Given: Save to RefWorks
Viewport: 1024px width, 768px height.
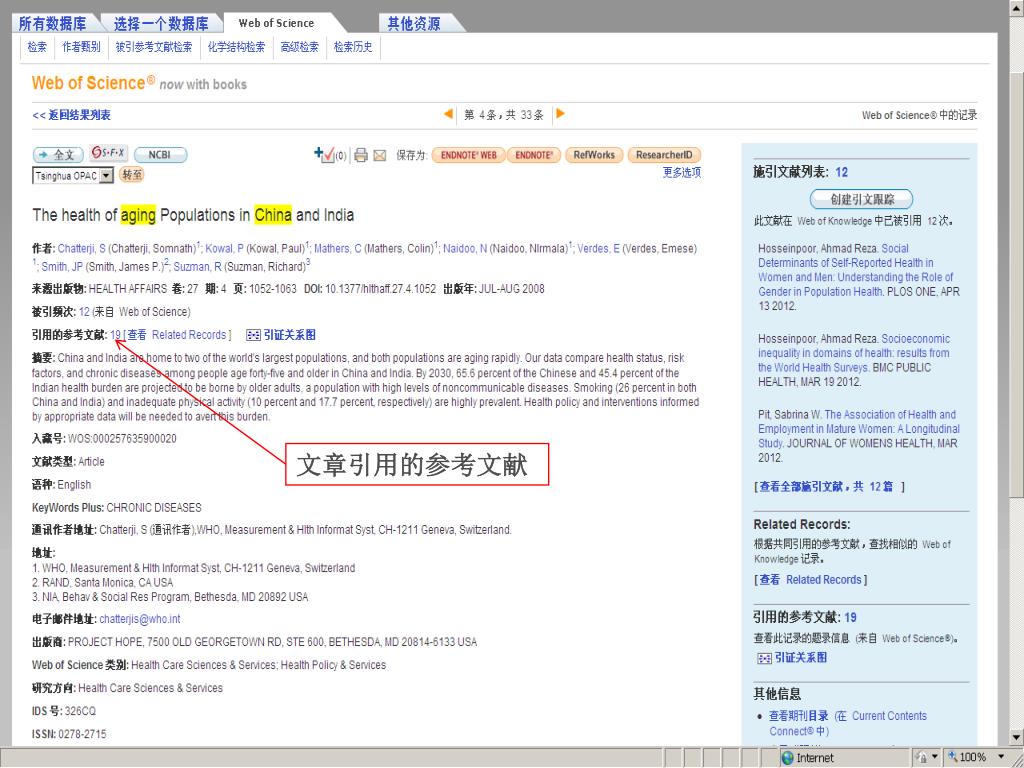Looking at the screenshot, I should click(594, 155).
